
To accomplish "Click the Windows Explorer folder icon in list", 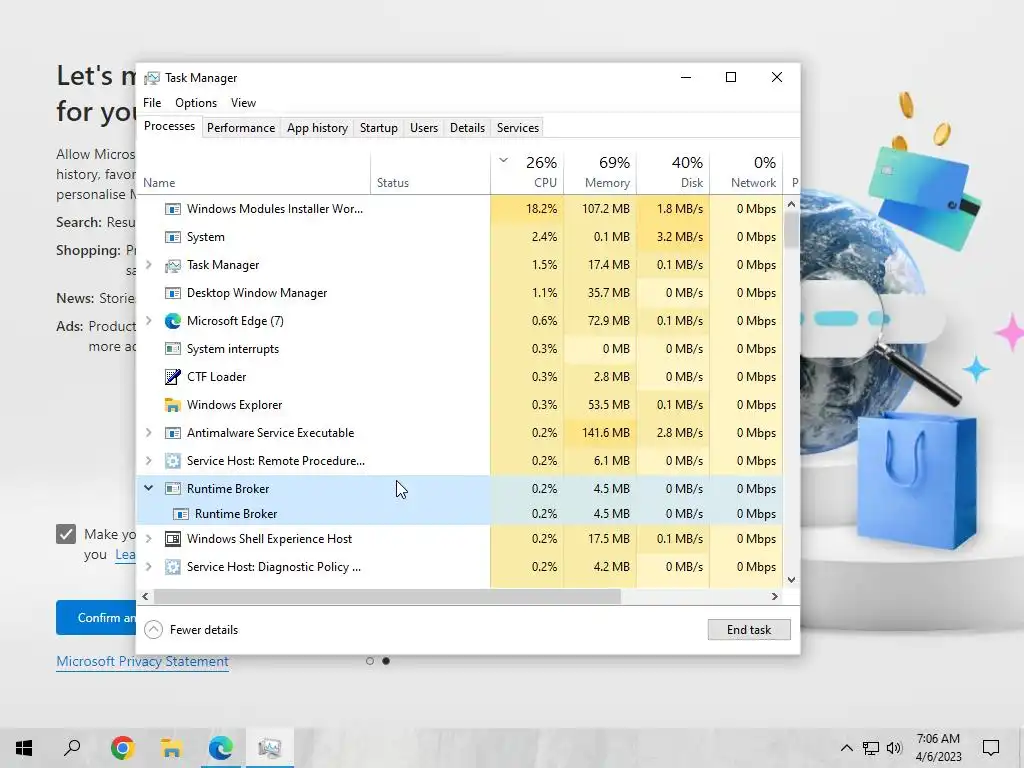I will click(172, 405).
